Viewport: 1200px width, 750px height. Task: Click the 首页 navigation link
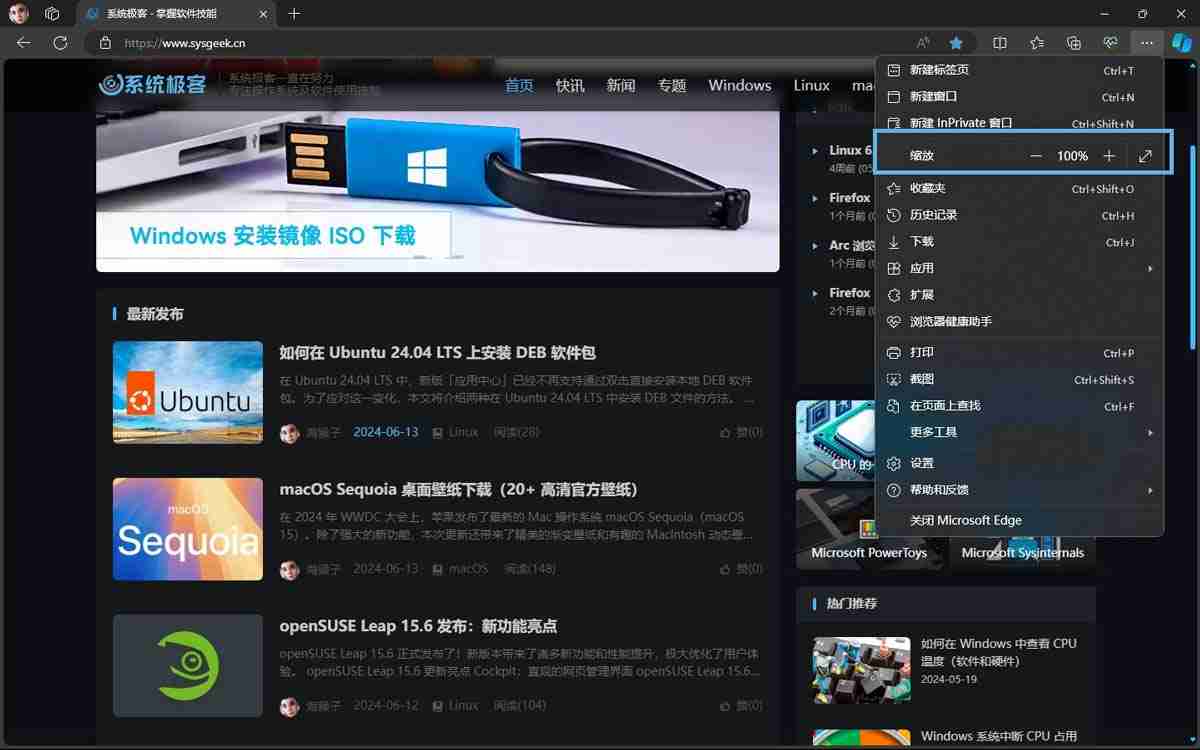518,86
